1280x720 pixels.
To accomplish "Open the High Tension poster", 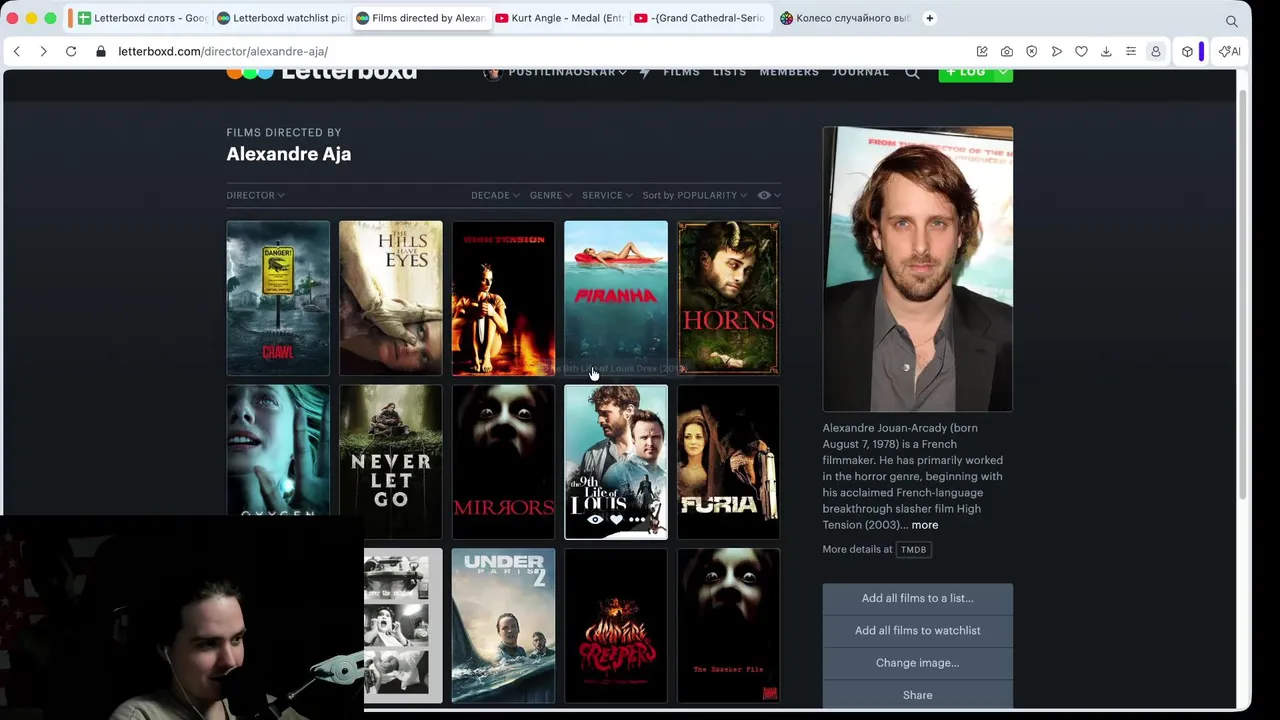I will 503,298.
